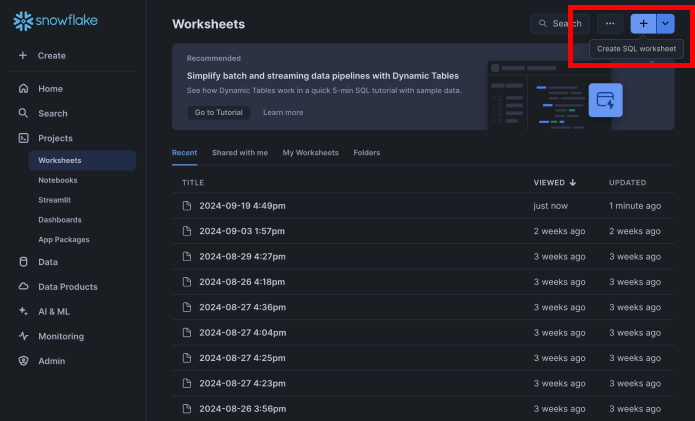Open worksheet titled 2024-08-27 4:04pm

tap(242, 332)
